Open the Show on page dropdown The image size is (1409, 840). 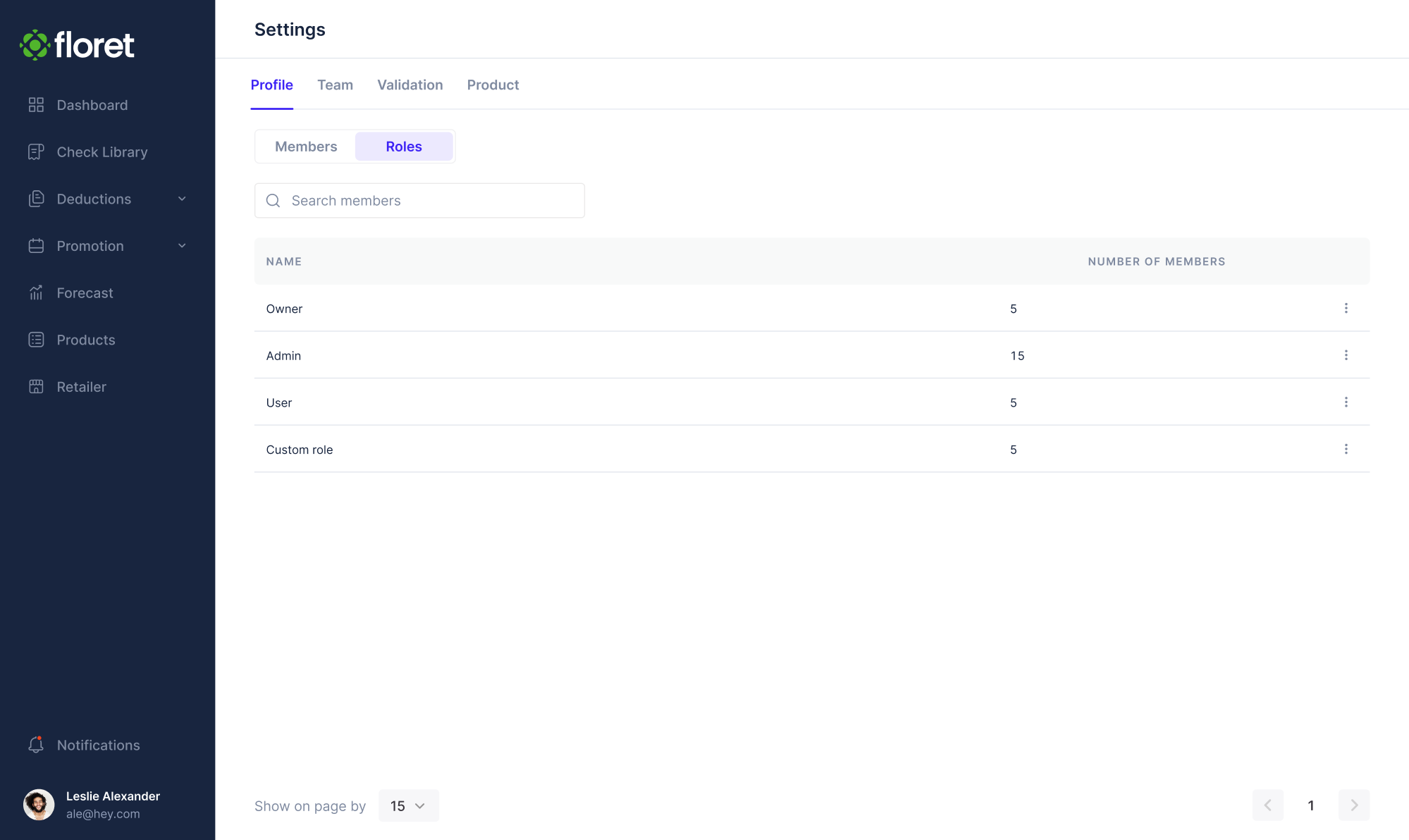click(x=408, y=805)
